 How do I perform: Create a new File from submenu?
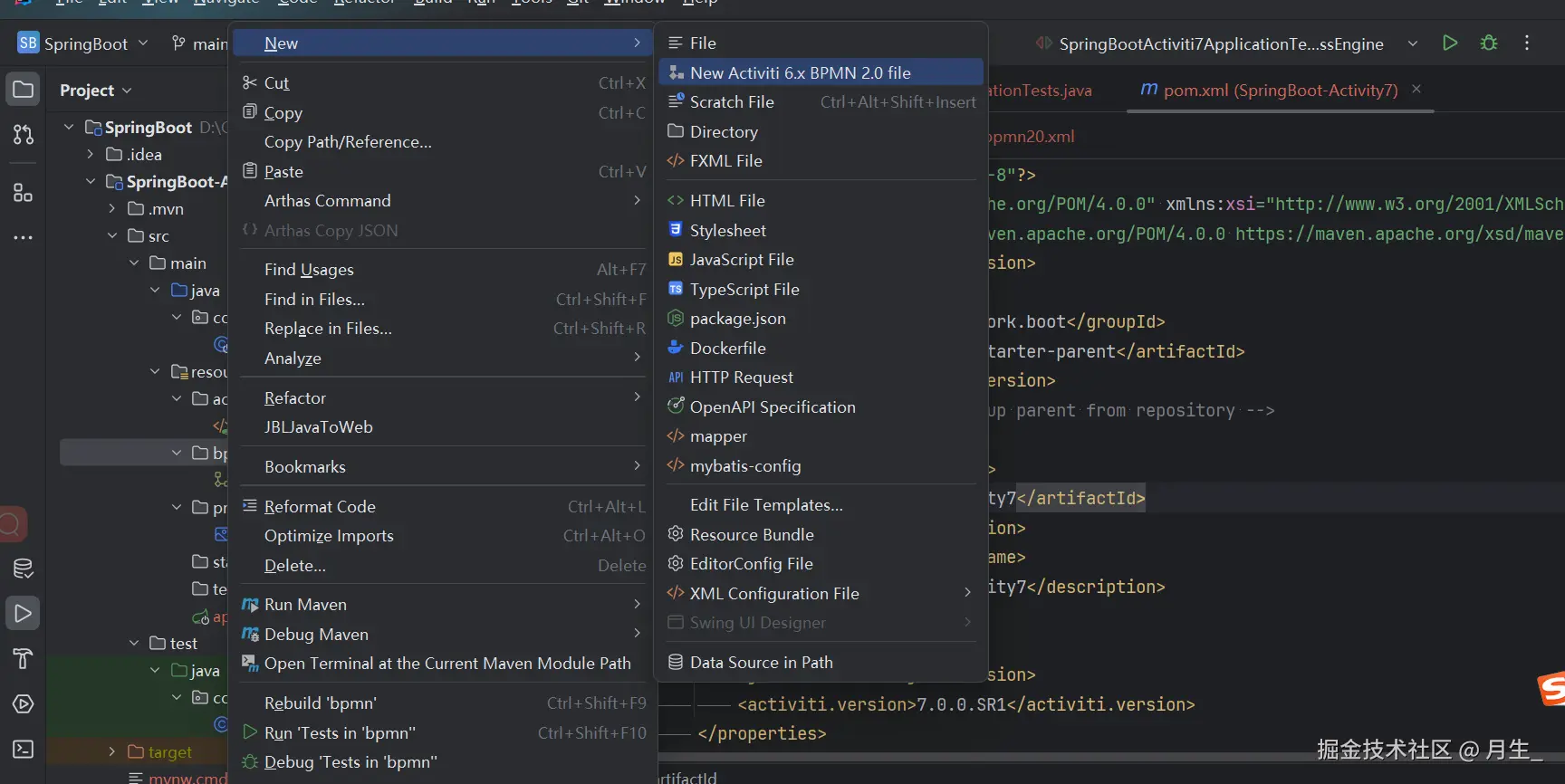click(x=821, y=43)
